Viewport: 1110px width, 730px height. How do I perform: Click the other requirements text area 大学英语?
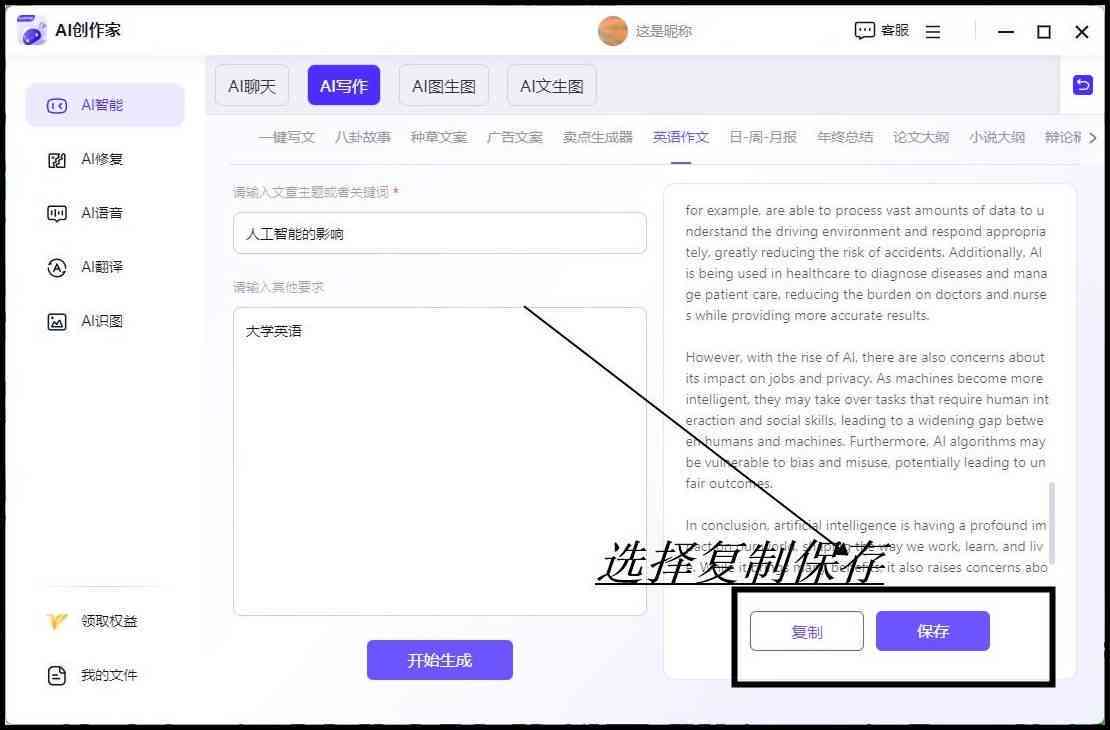pyautogui.click(x=440, y=461)
